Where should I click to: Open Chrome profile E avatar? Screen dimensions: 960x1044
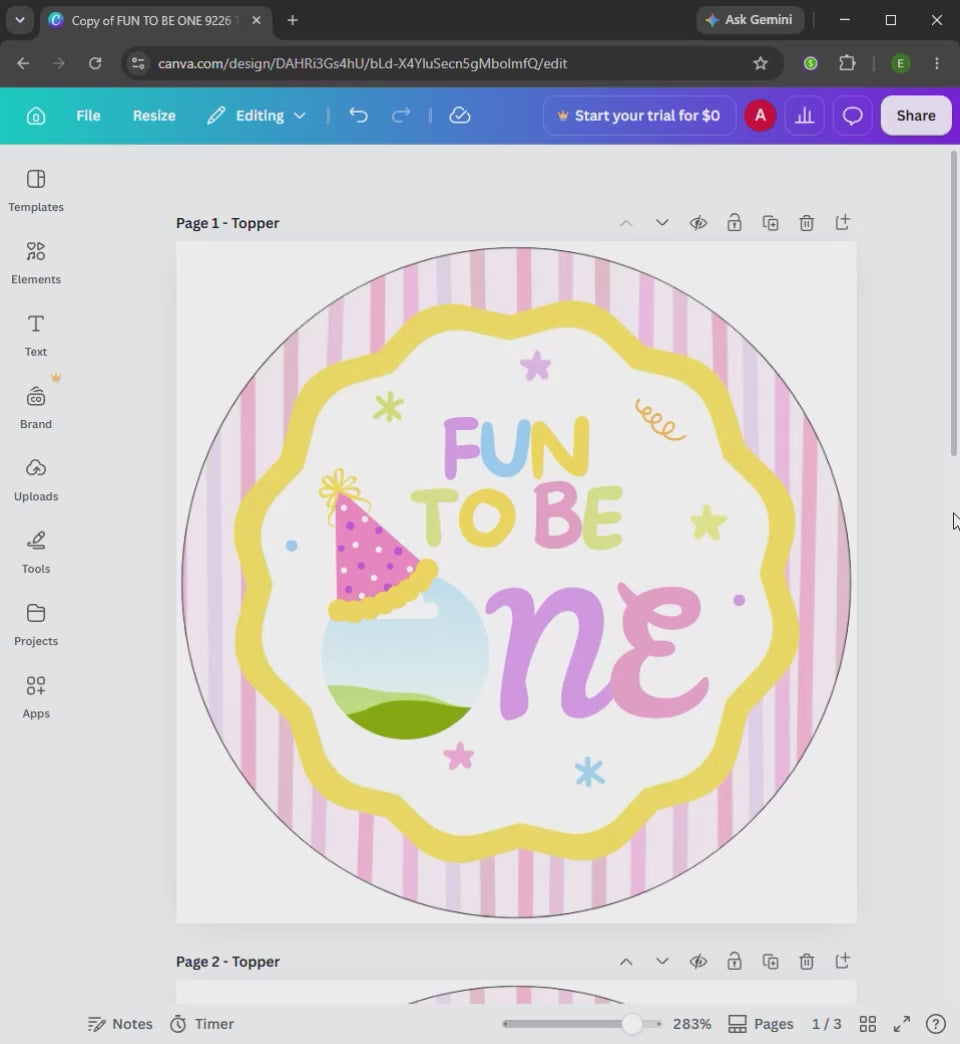pyautogui.click(x=900, y=63)
